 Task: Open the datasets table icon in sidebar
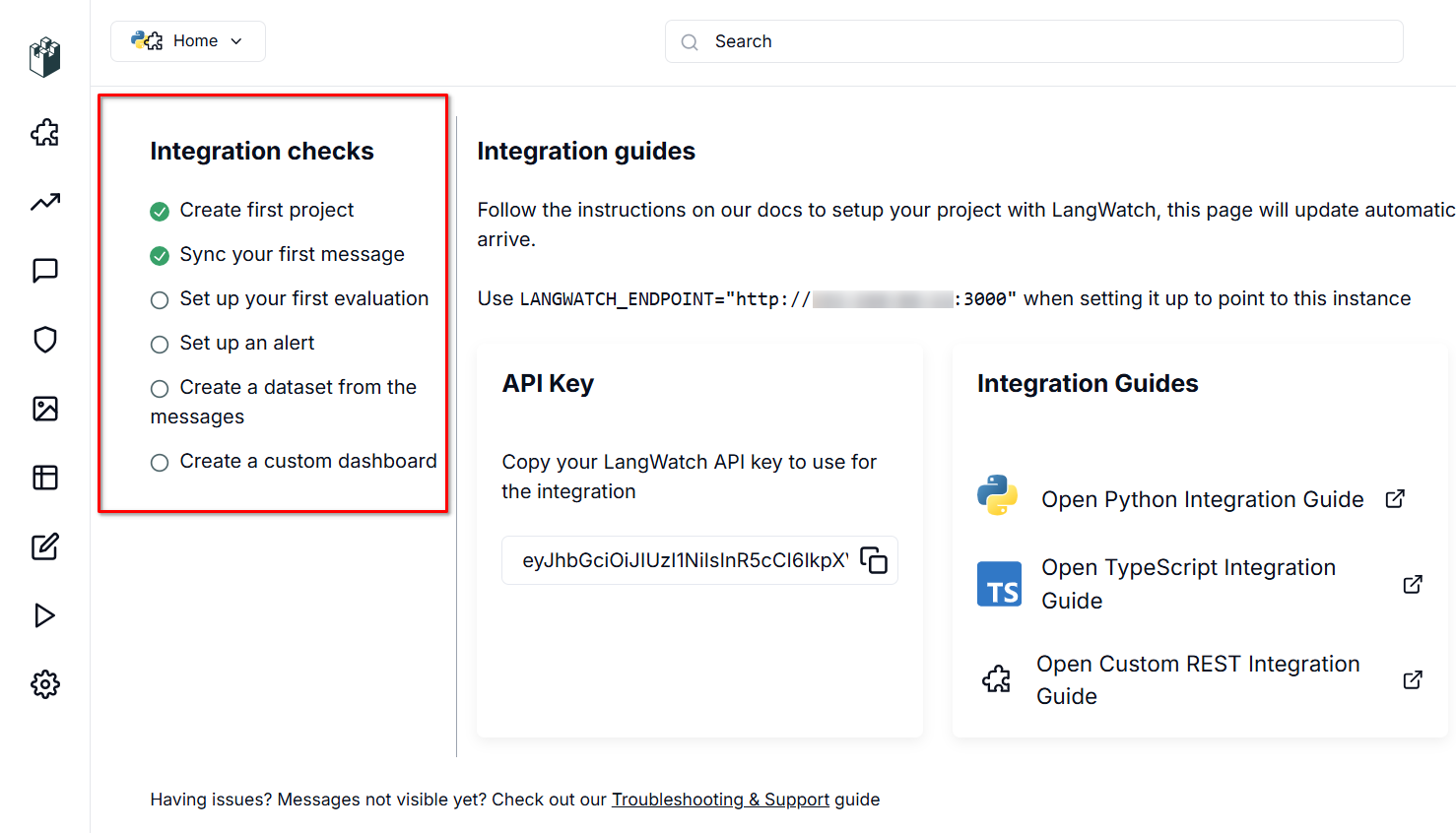click(45, 478)
